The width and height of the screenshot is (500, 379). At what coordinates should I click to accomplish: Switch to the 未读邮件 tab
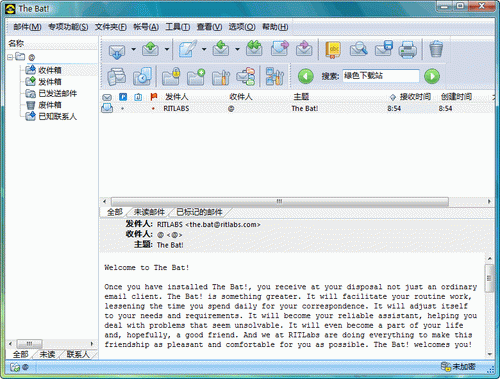149,212
